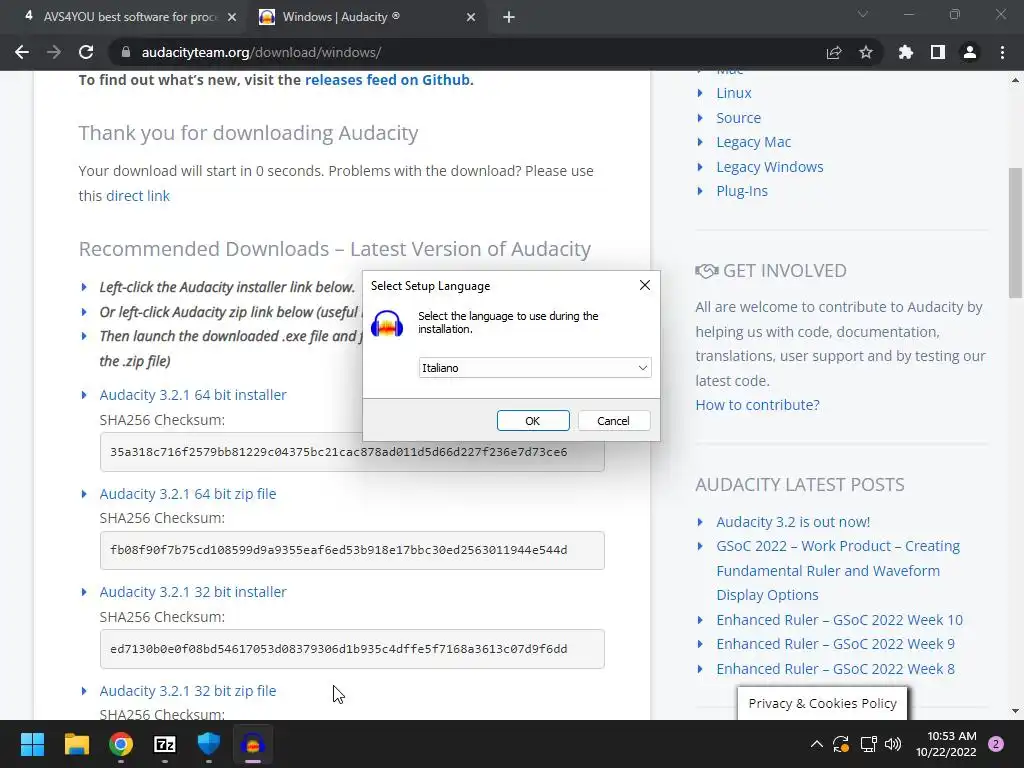Open the Chrome three-dot menu

pyautogui.click(x=1002, y=52)
